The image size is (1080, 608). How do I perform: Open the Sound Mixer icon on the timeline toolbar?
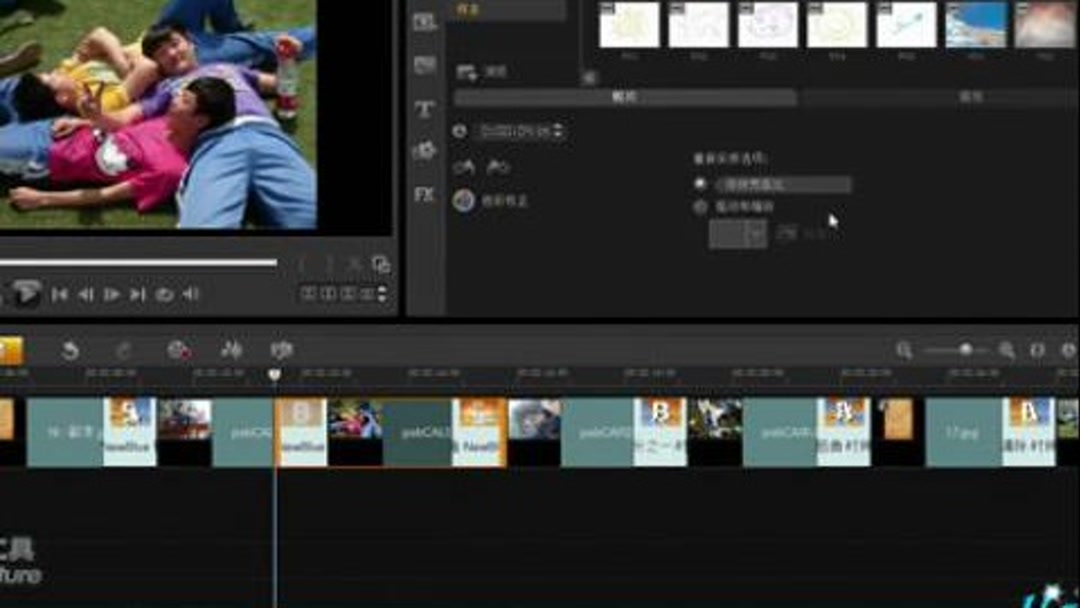click(x=231, y=350)
